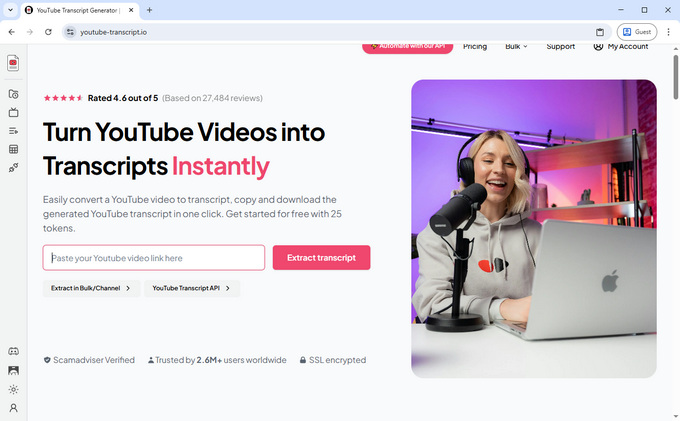Open a new tab with the plus button
680x421 pixels.
click(x=149, y=10)
